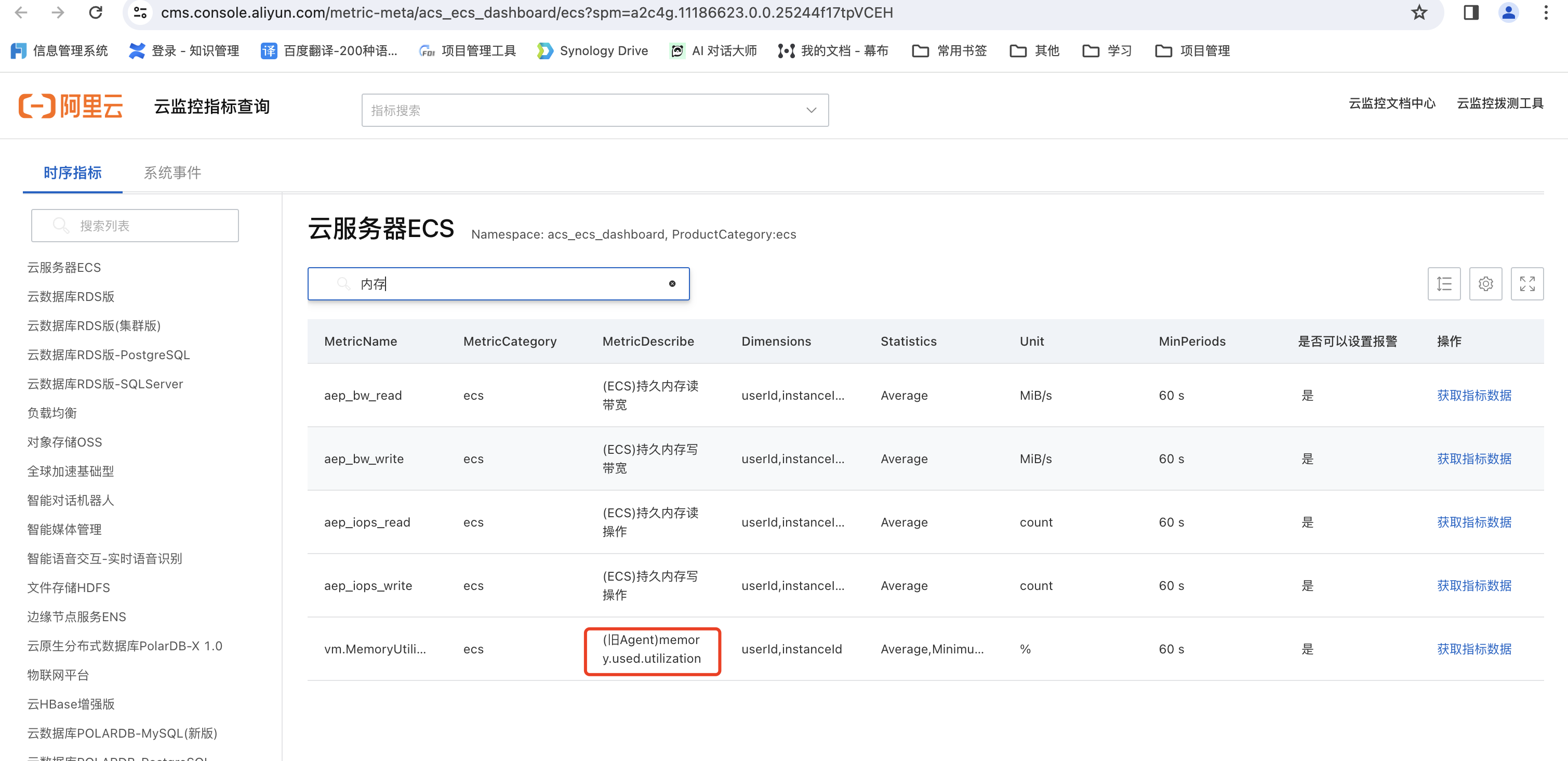Viewport: 1568px width, 761px height.
Task: Click the Statistics column header
Action: pos(908,342)
